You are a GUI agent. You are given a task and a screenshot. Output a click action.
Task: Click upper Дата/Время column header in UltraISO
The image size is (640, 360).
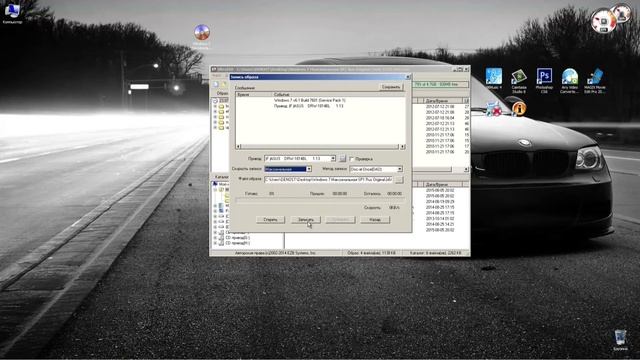pyautogui.click(x=442, y=100)
